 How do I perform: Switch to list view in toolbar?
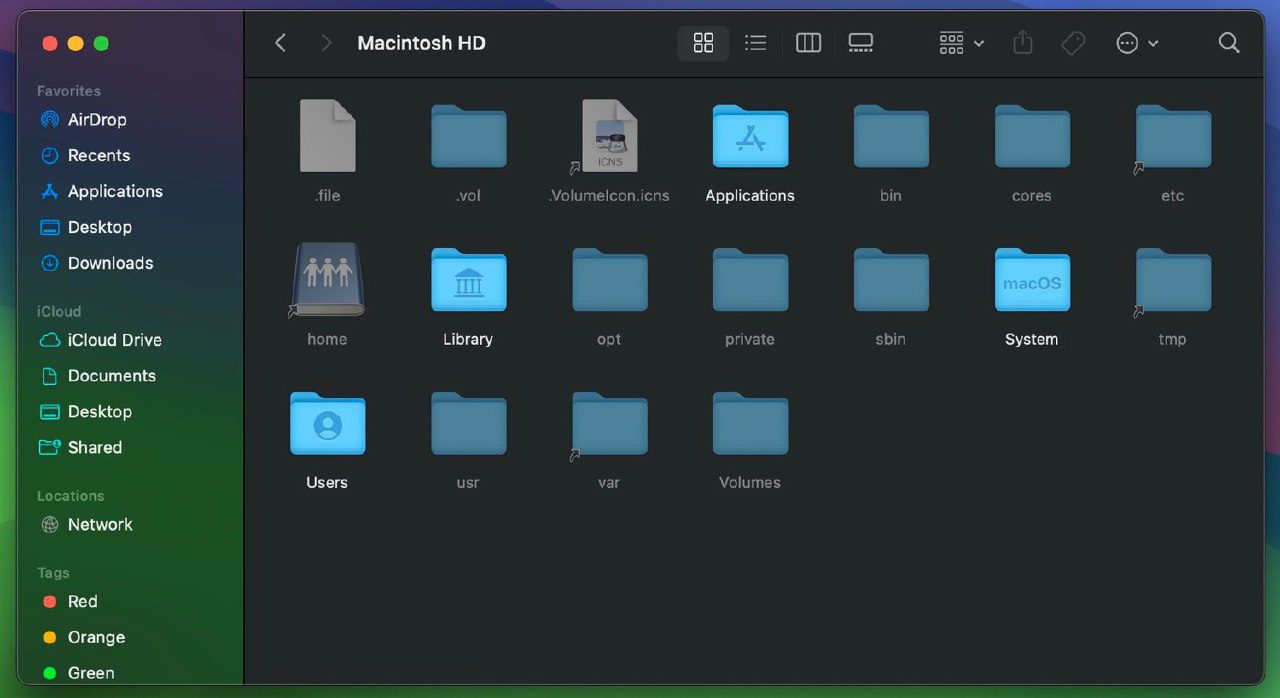(x=756, y=43)
